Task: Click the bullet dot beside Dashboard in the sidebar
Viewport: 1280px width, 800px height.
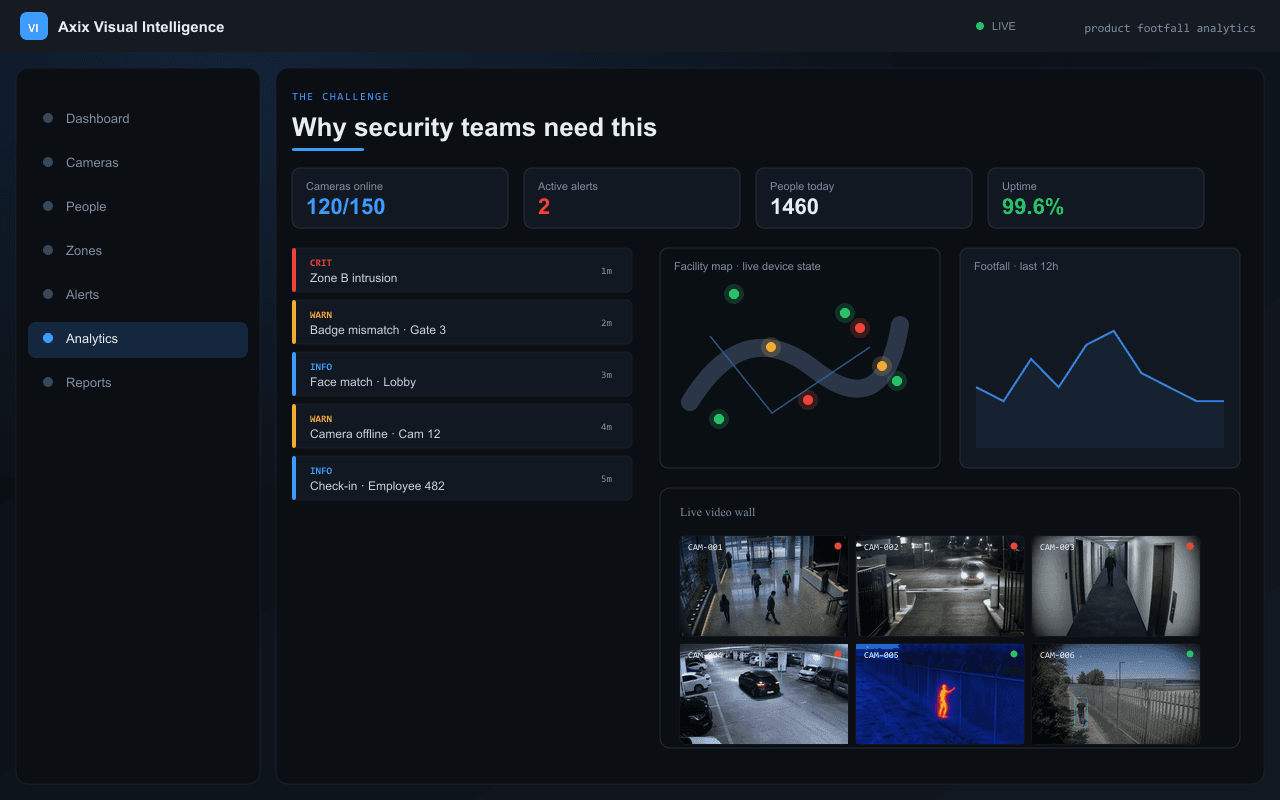Action: pos(48,118)
